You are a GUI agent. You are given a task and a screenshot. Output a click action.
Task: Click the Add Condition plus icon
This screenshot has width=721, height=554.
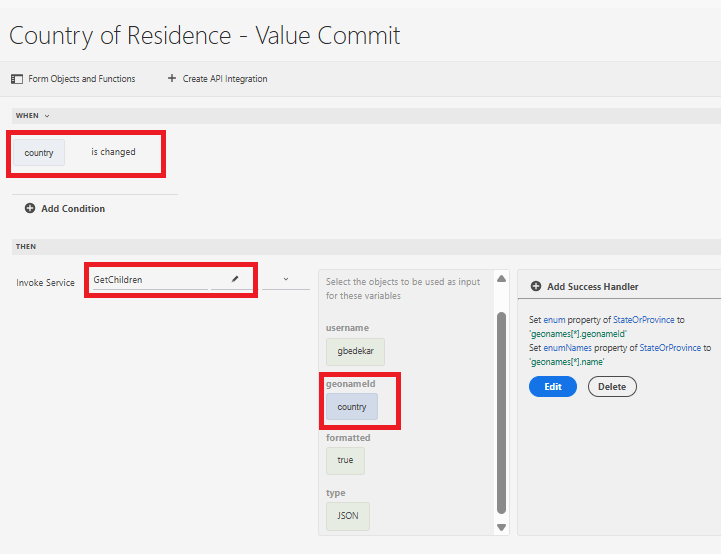(x=30, y=209)
